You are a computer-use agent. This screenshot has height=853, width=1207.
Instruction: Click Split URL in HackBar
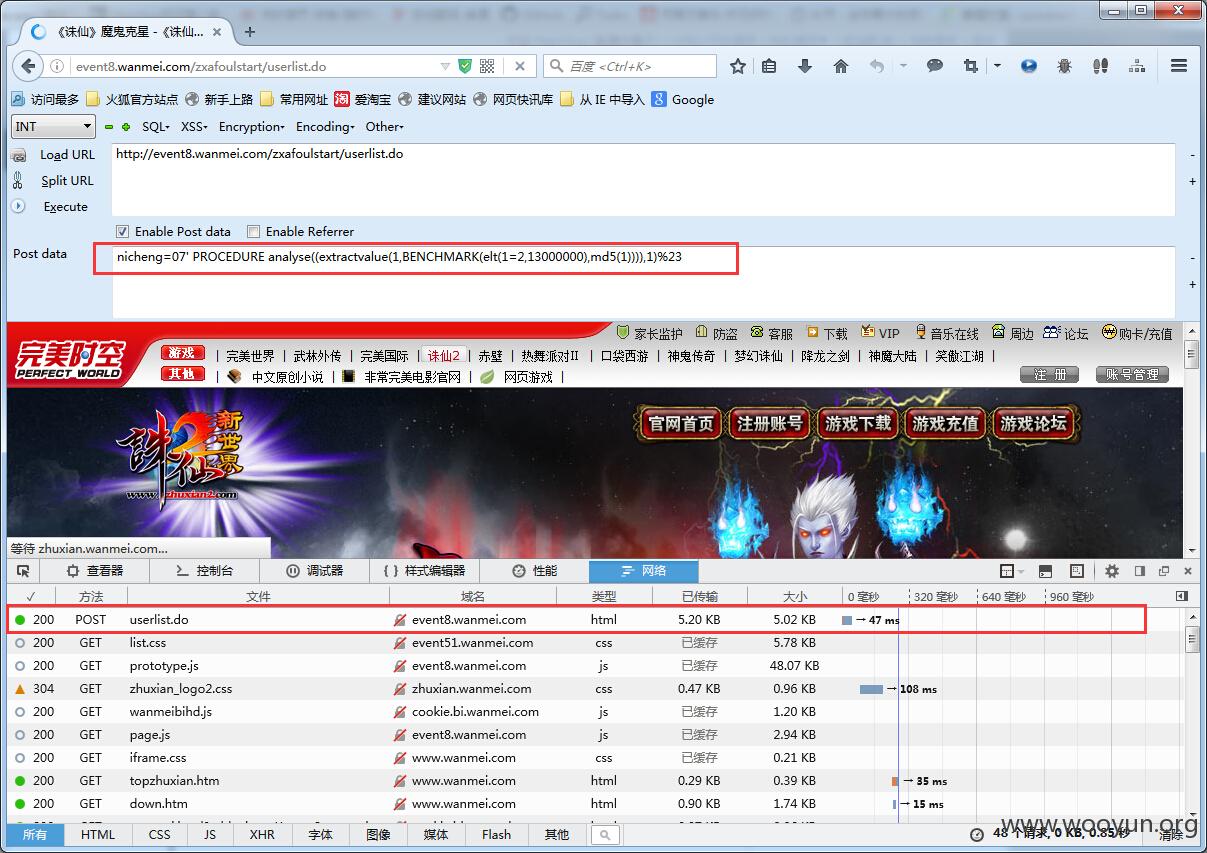click(67, 181)
